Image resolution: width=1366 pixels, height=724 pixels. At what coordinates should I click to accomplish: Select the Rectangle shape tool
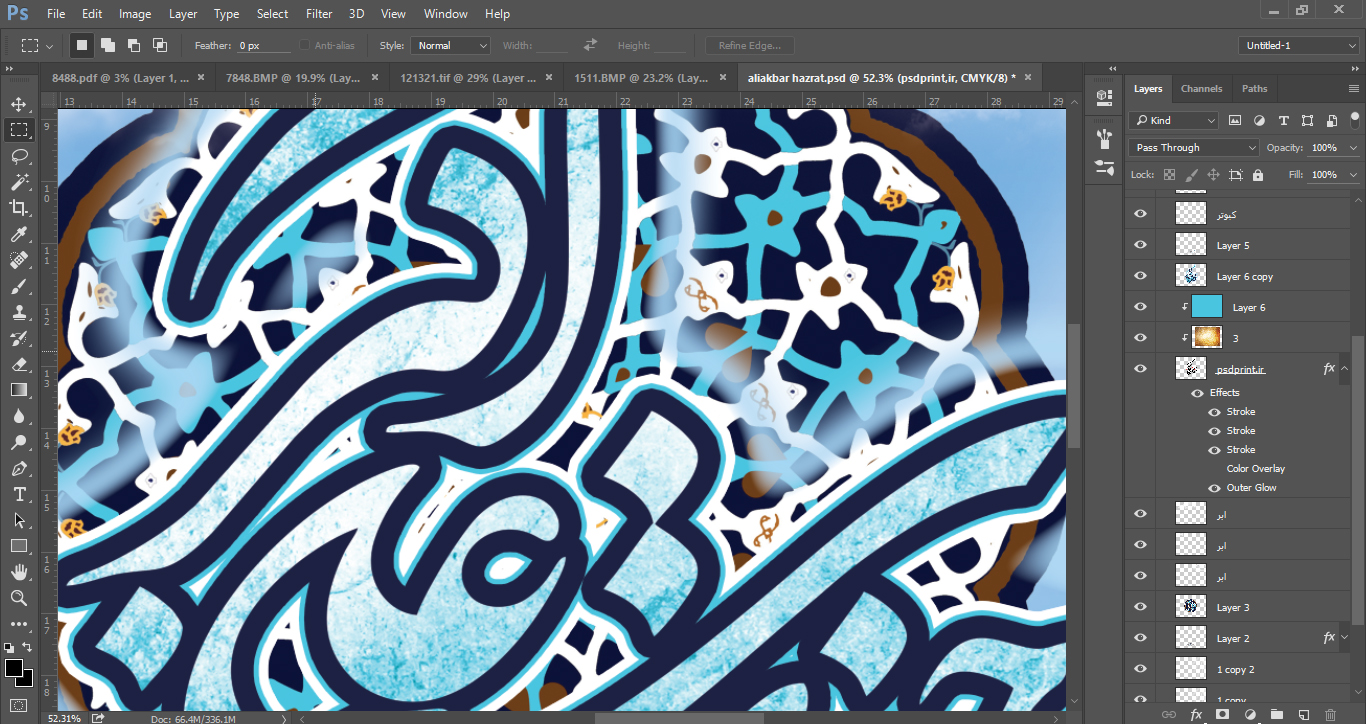19,546
